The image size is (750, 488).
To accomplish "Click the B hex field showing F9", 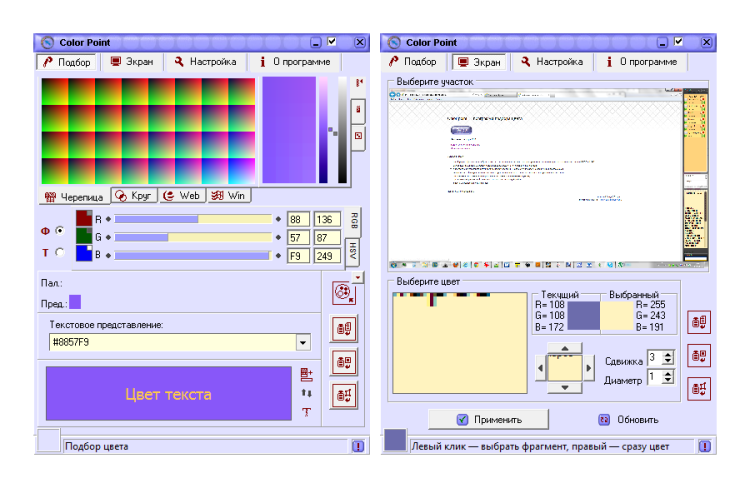I will pos(298,256).
